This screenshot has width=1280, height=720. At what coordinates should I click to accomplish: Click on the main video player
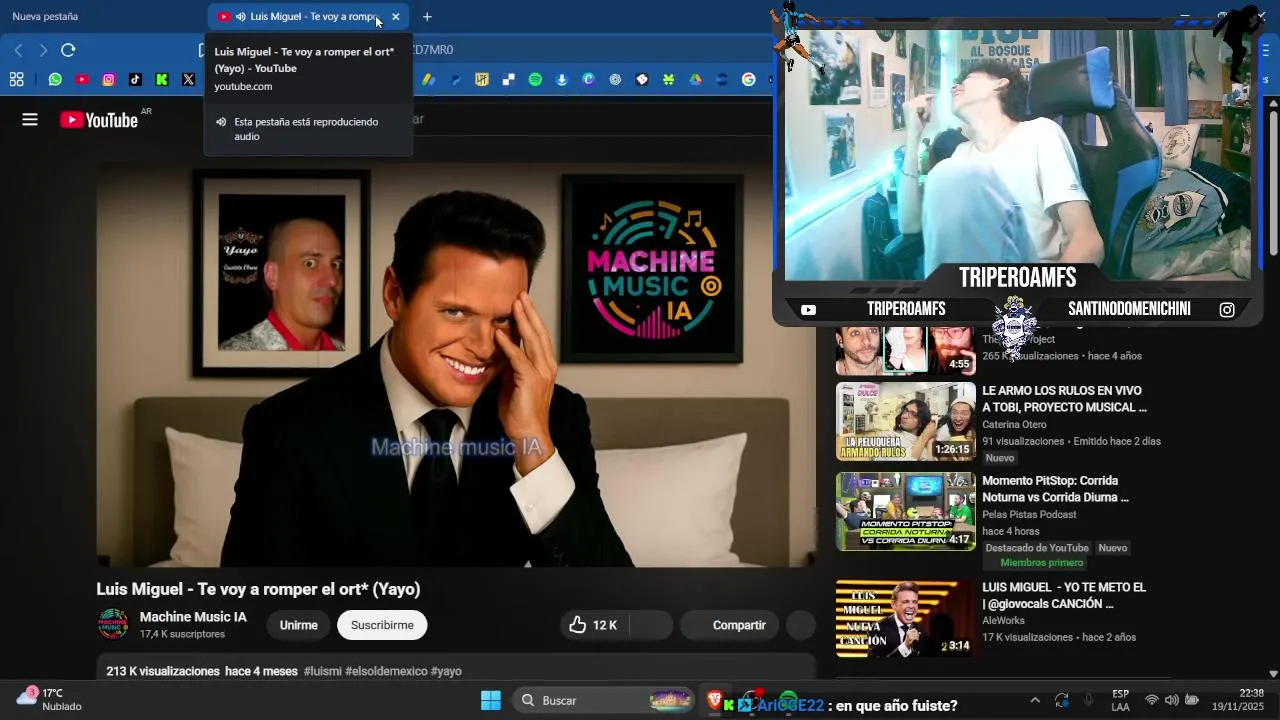456,365
